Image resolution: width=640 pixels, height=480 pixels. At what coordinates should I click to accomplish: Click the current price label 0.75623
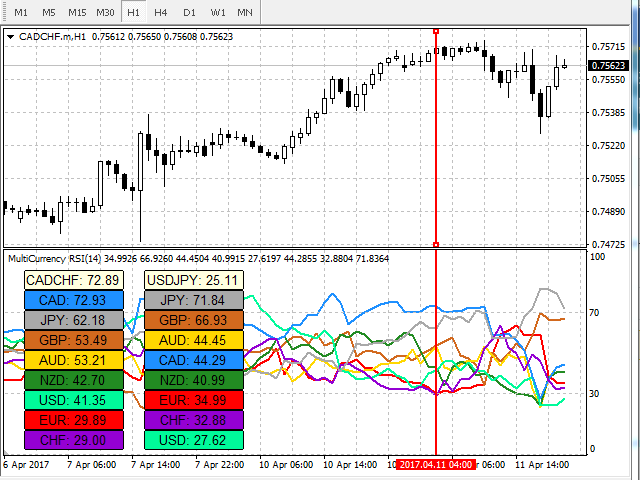pos(610,66)
